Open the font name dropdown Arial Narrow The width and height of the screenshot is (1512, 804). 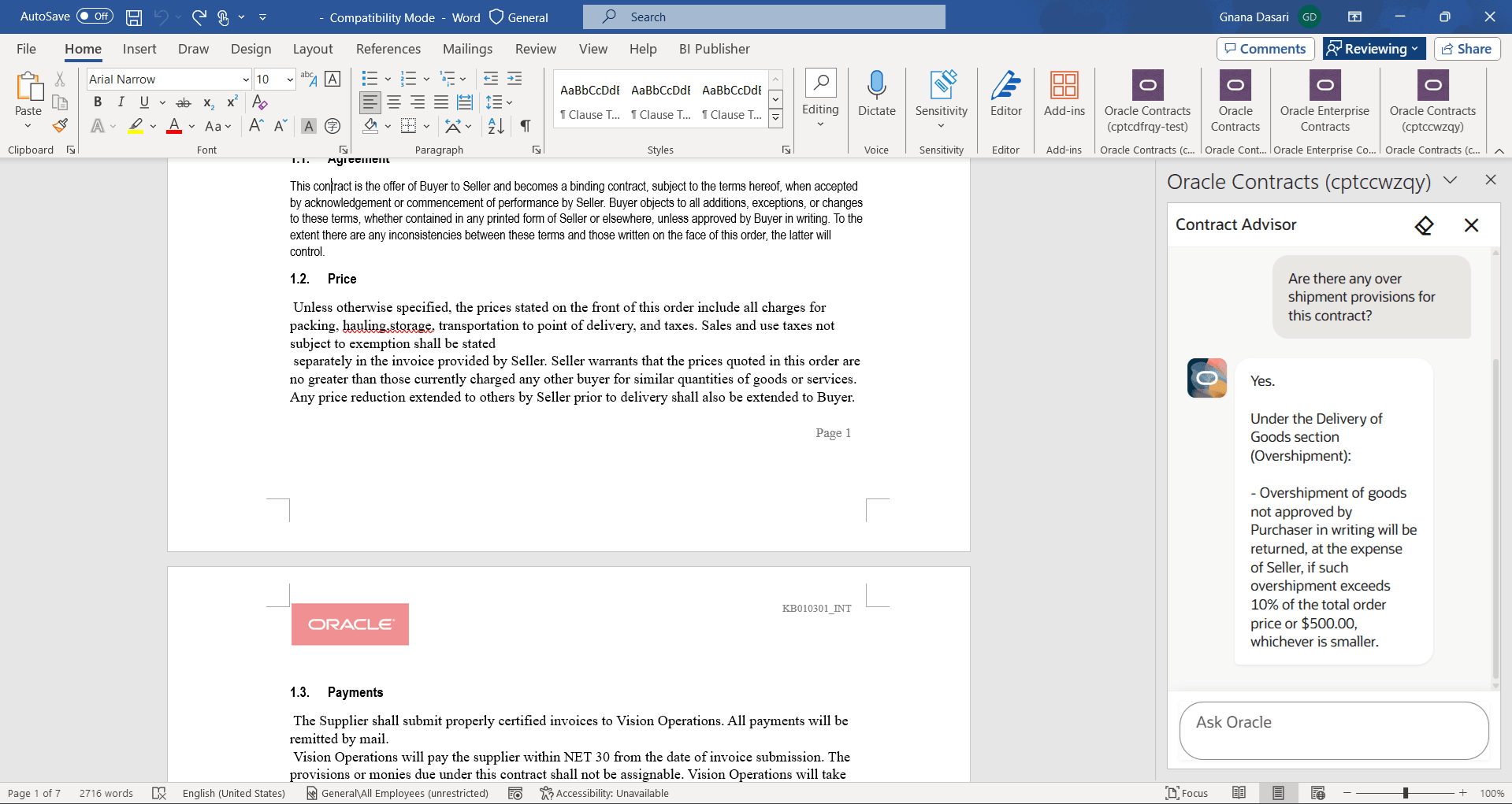click(246, 80)
